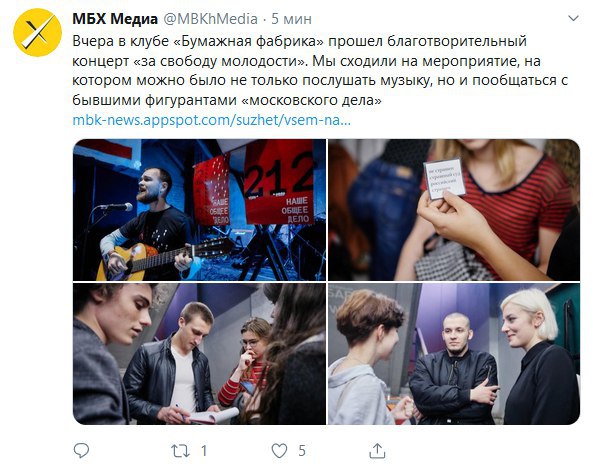Open the МБХ Медиа yellow avatar

coord(37,33)
